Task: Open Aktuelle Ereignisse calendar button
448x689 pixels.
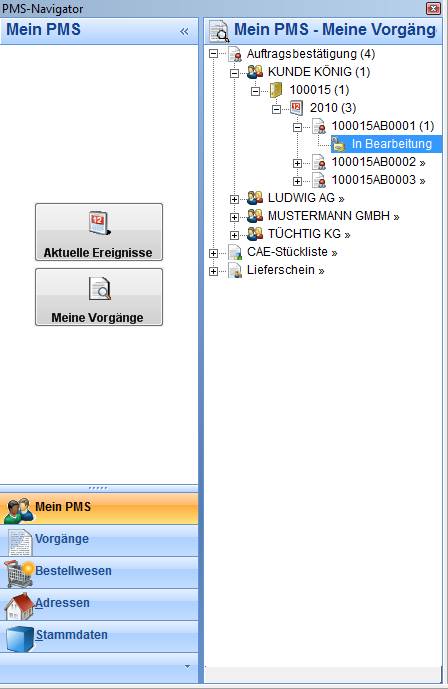Action: (x=99, y=232)
